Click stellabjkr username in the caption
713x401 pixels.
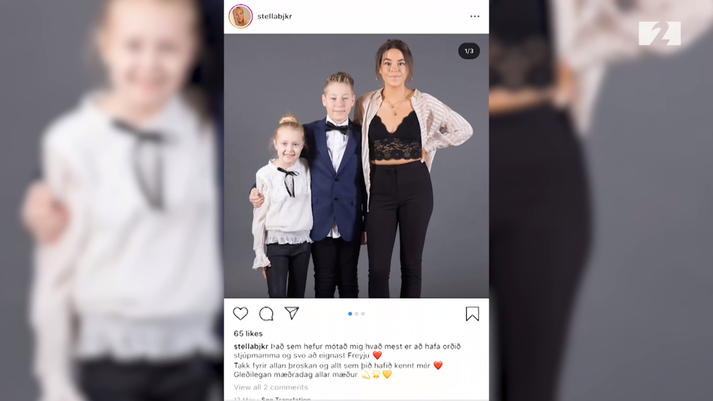(251, 346)
